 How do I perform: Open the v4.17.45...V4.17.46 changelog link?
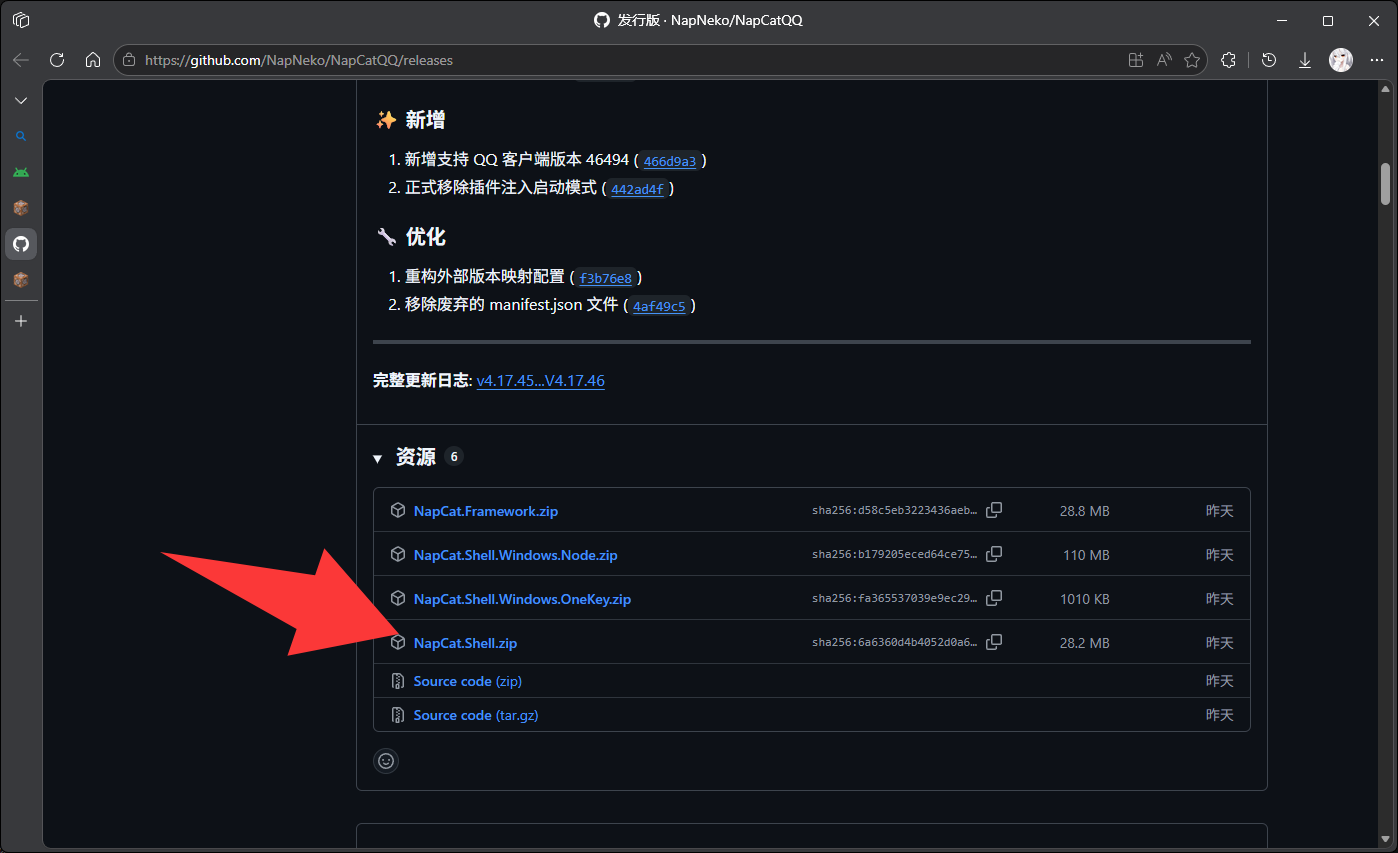540,381
